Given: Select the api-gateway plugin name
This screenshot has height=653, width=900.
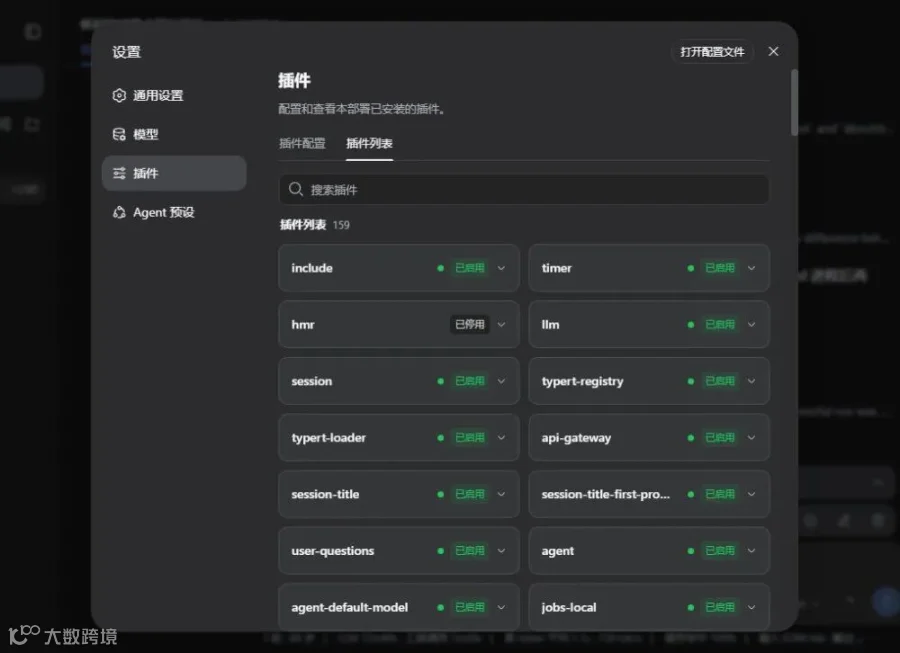Looking at the screenshot, I should pos(576,438).
